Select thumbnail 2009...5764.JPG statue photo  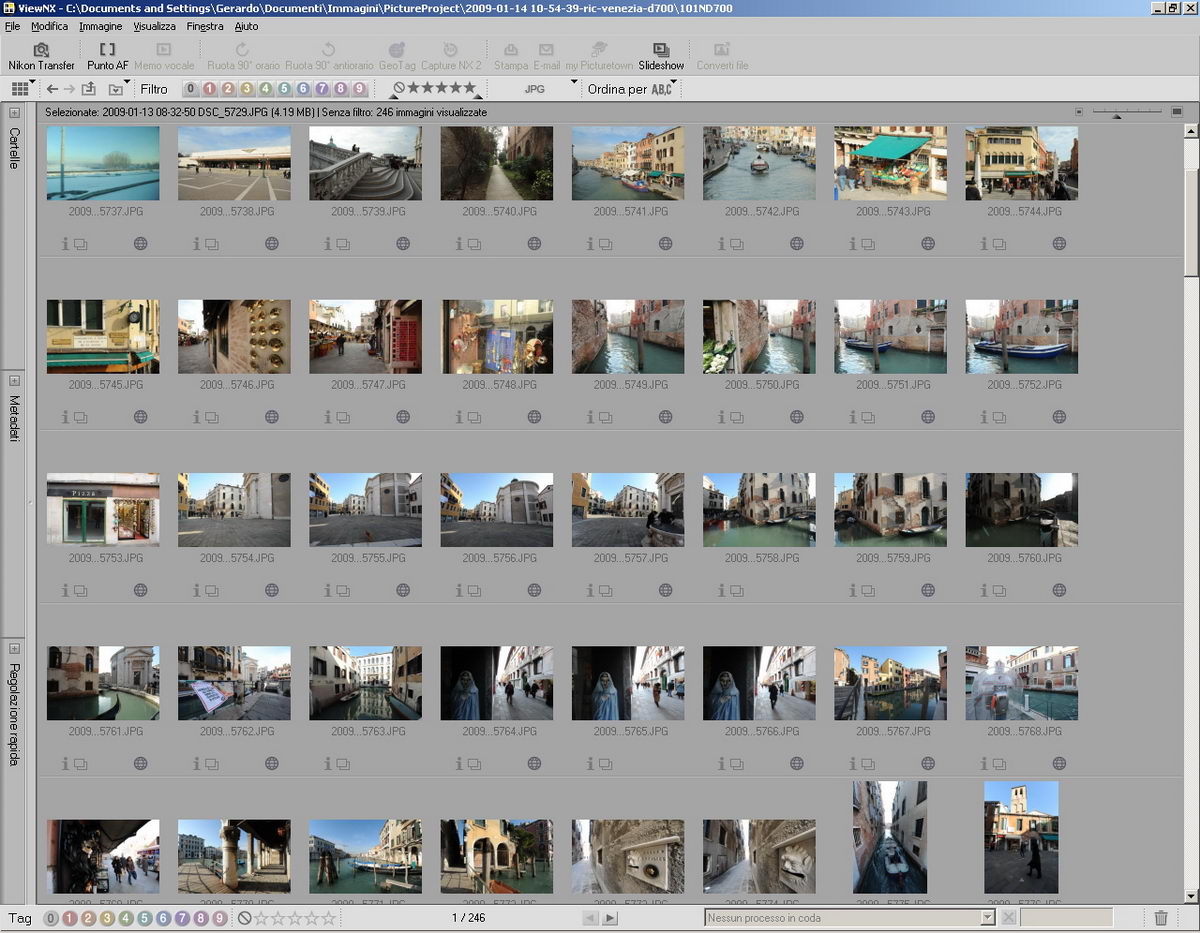coord(497,683)
